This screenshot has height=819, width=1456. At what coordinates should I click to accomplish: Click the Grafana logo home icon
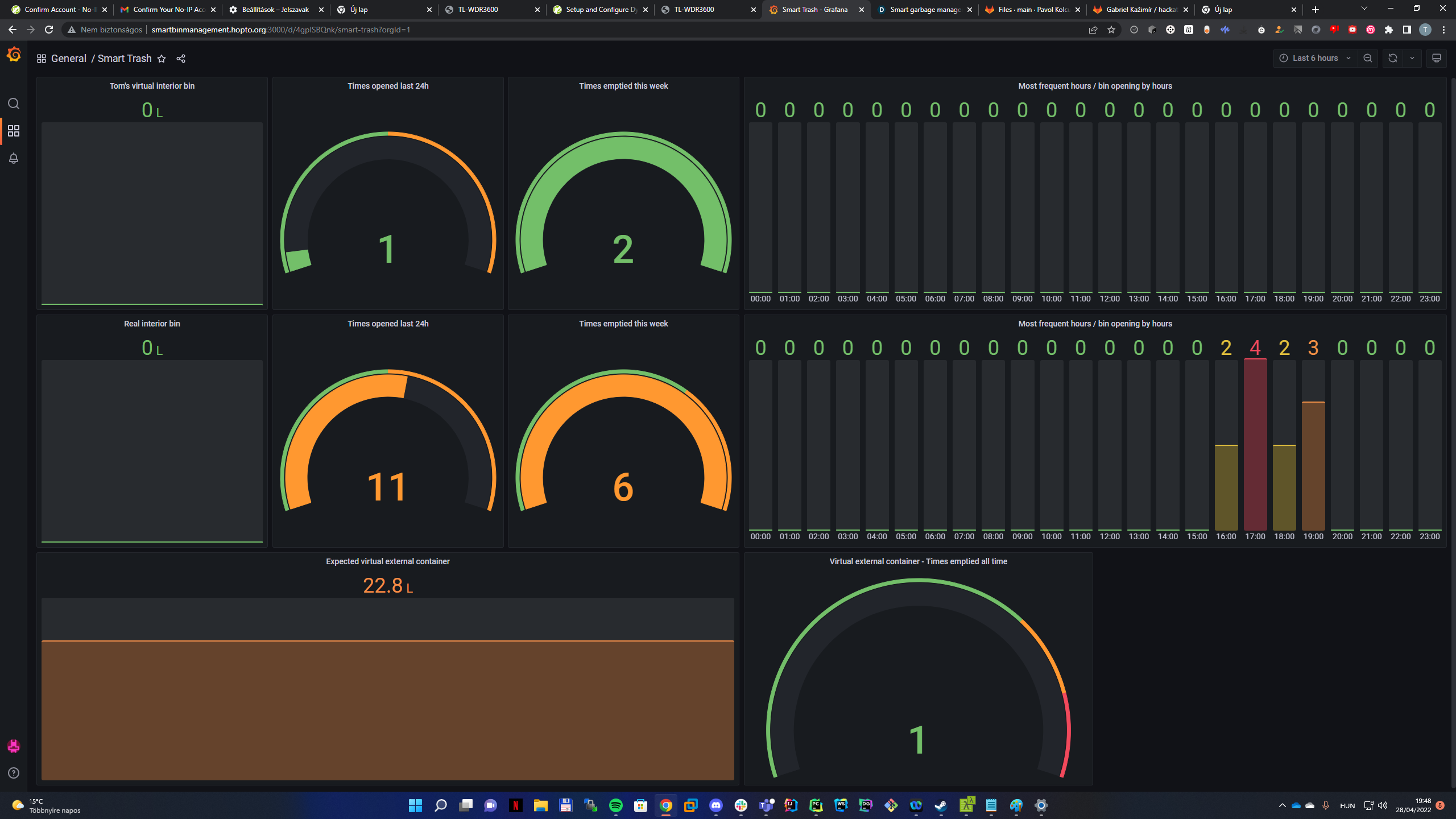[14, 55]
